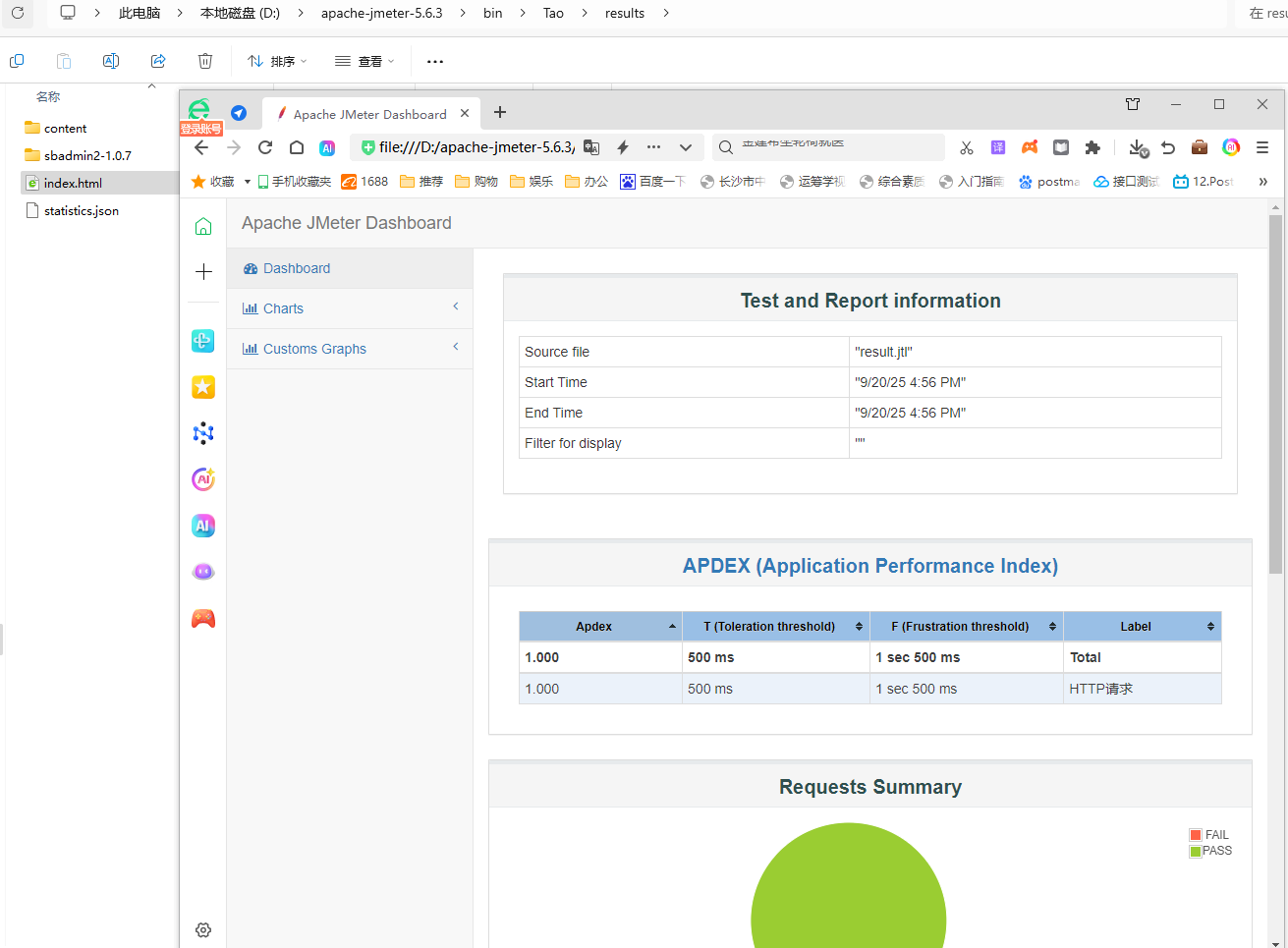Viewport: 1288px width, 948px height.
Task: Open the Dashboard menu item in JMeter report
Action: pos(350,268)
